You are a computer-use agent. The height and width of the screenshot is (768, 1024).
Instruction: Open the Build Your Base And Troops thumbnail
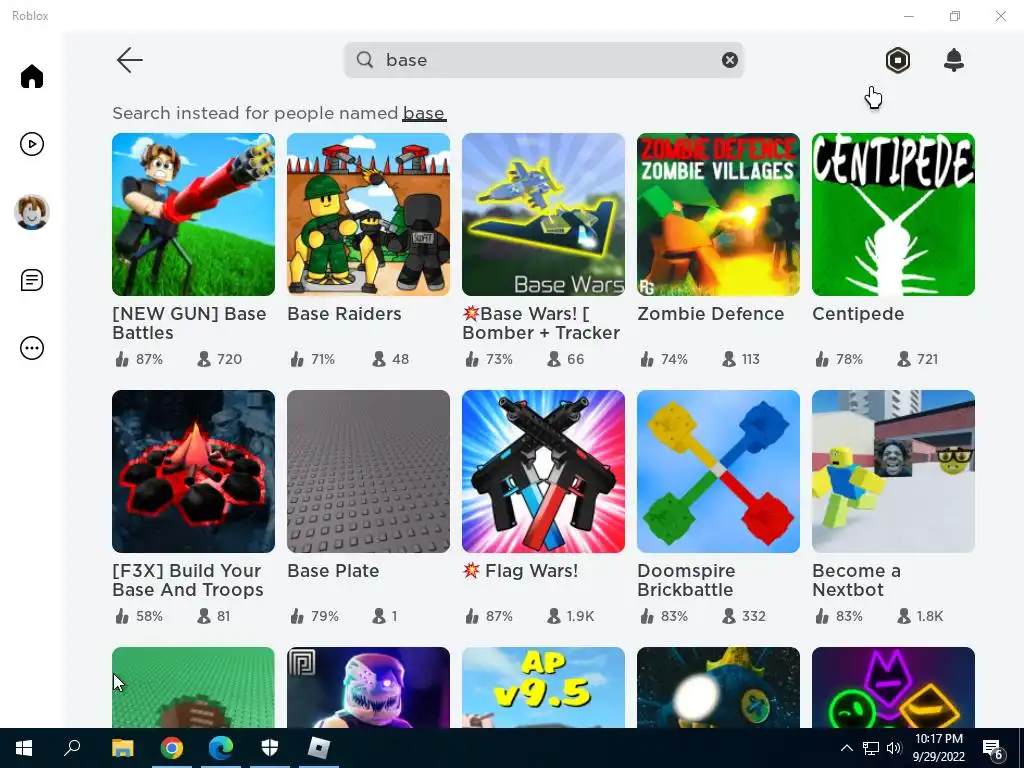coord(193,472)
